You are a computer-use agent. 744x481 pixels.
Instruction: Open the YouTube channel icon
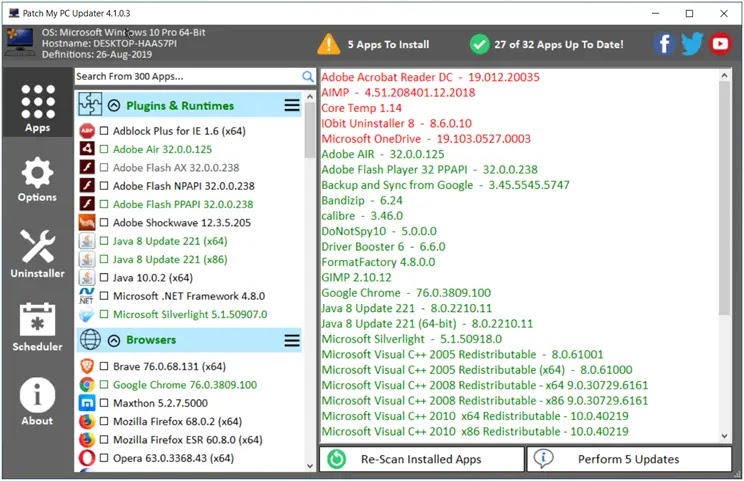[x=720, y=44]
